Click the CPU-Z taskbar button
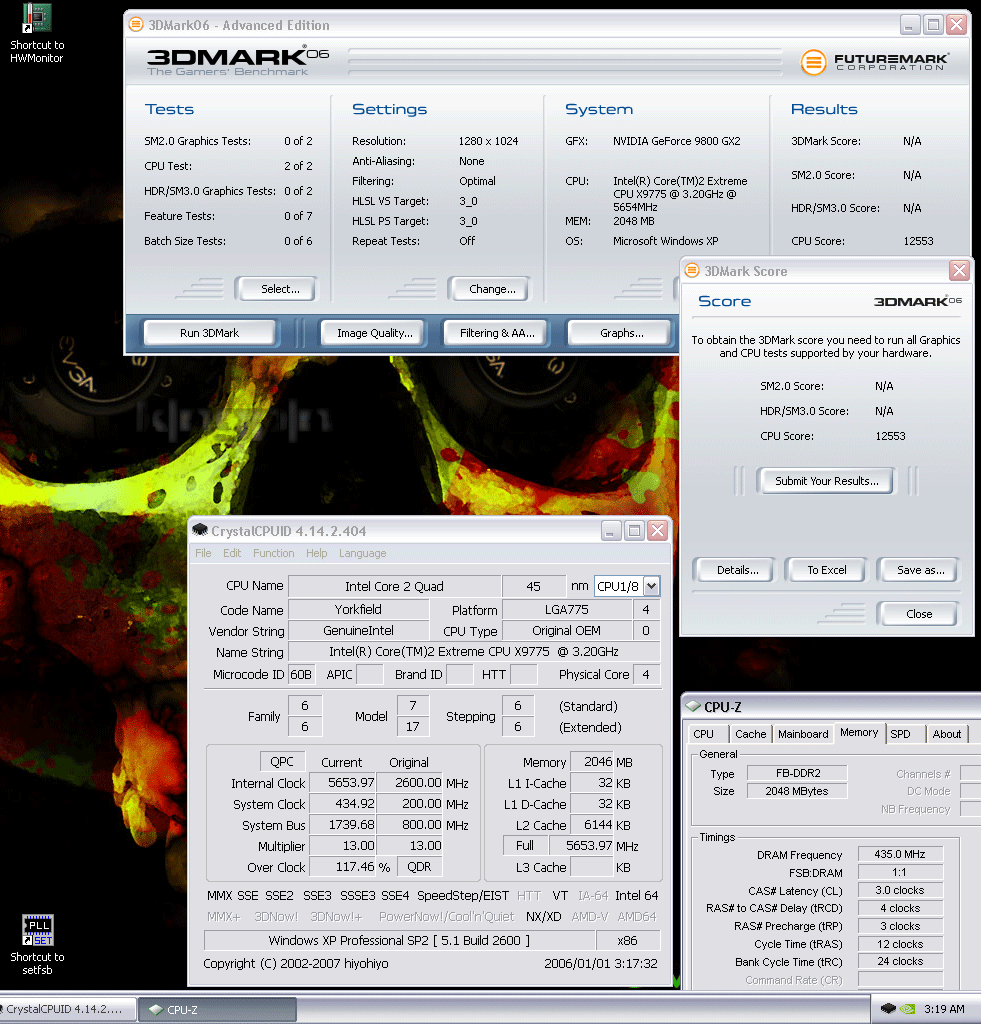Image resolution: width=981 pixels, height=1024 pixels. click(x=217, y=1010)
